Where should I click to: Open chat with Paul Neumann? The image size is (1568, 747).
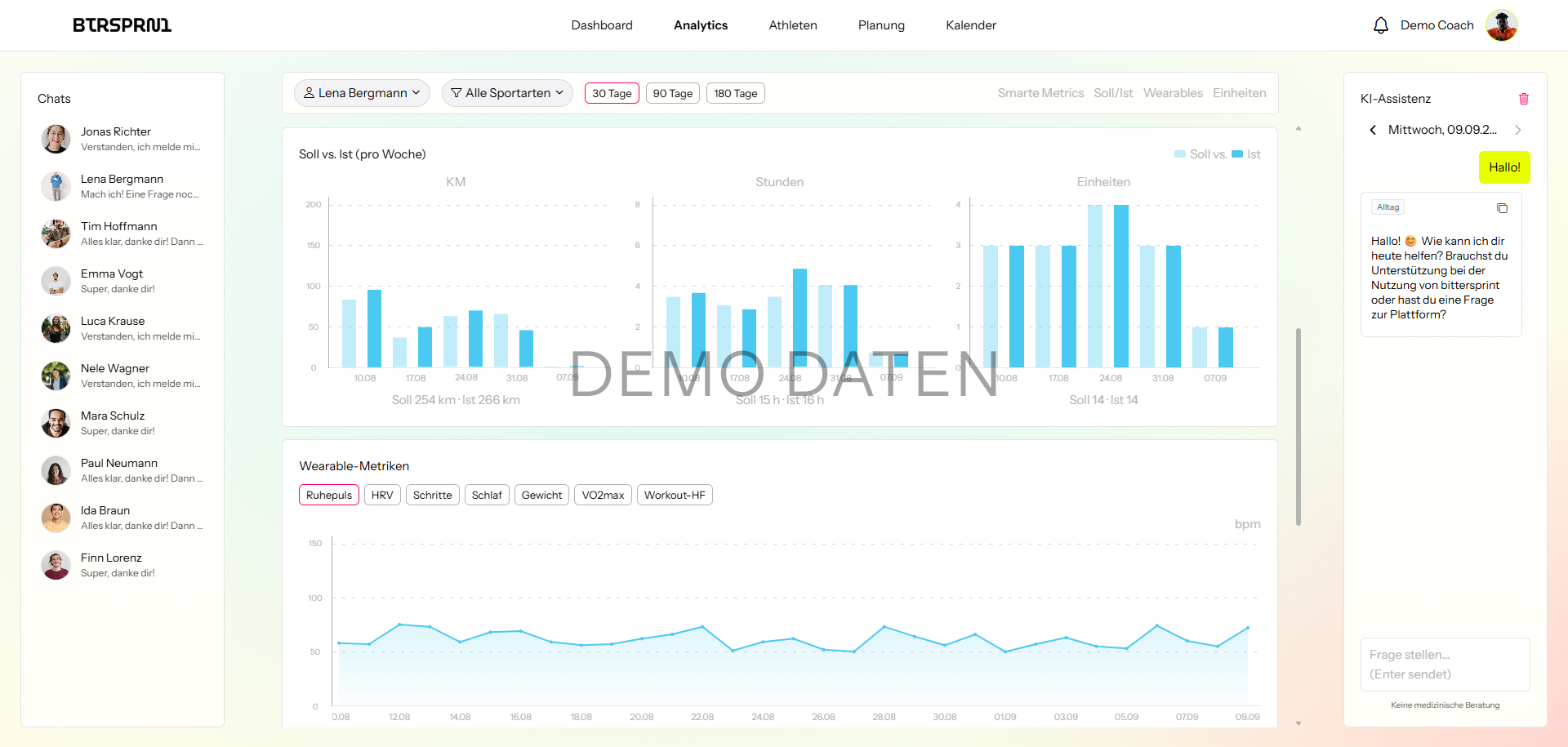122,470
